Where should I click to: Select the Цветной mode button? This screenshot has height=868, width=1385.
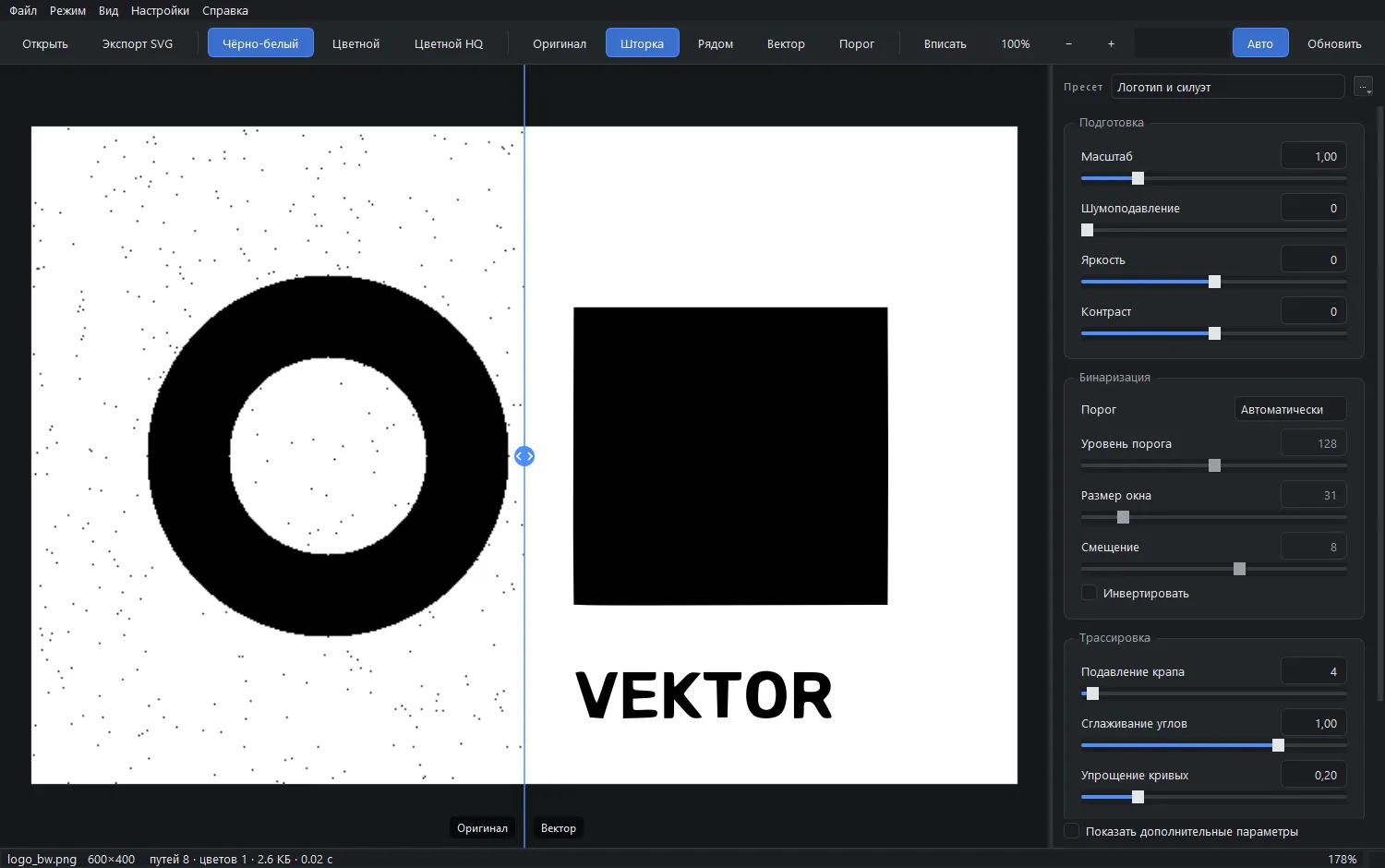[355, 43]
